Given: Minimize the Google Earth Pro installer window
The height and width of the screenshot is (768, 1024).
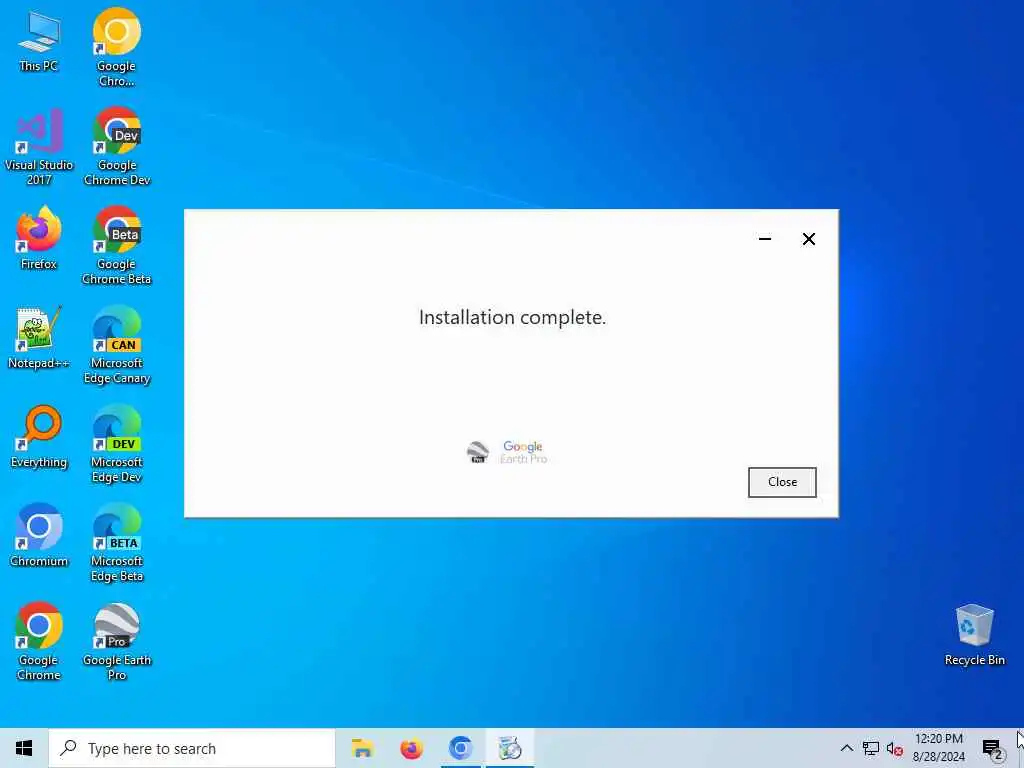Looking at the screenshot, I should pos(765,239).
